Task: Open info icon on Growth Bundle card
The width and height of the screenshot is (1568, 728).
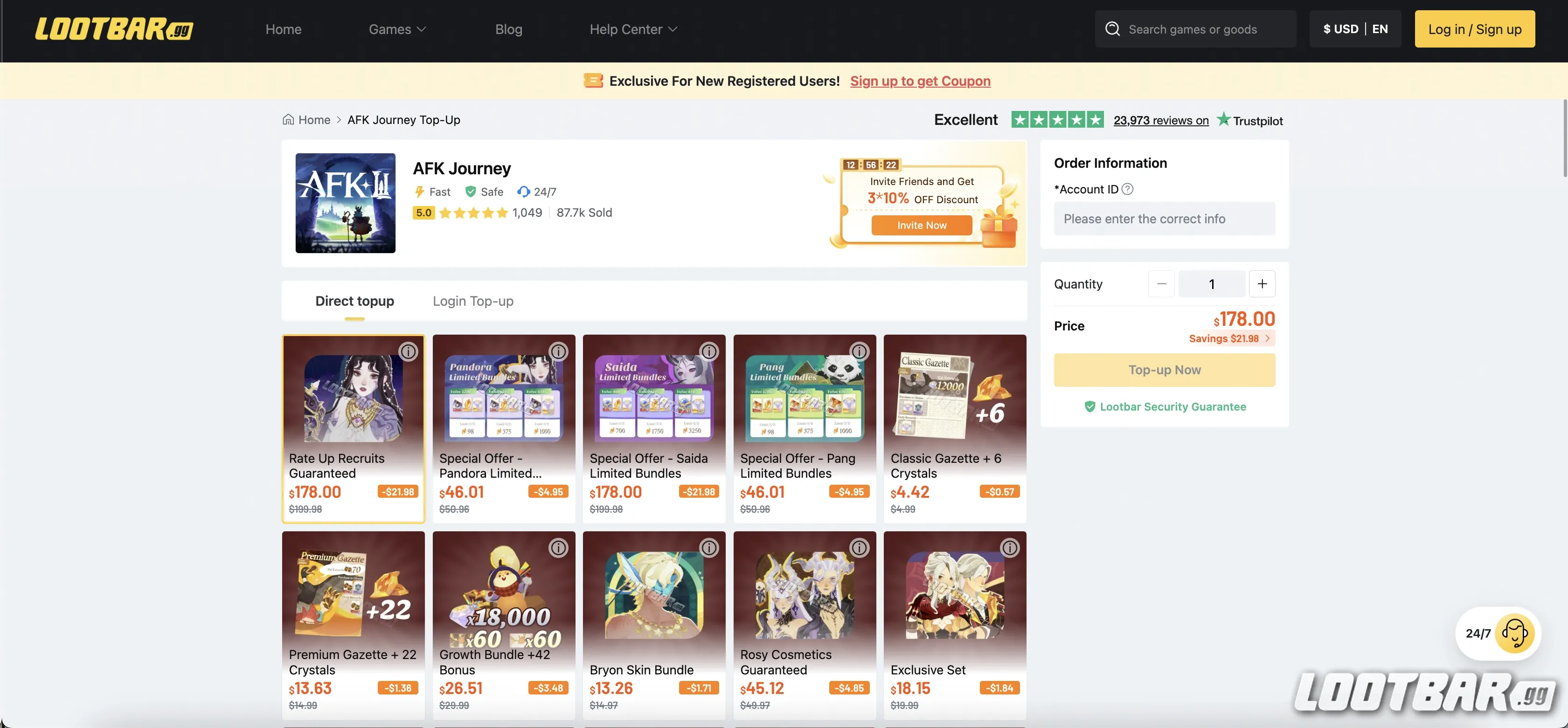Action: (x=558, y=548)
